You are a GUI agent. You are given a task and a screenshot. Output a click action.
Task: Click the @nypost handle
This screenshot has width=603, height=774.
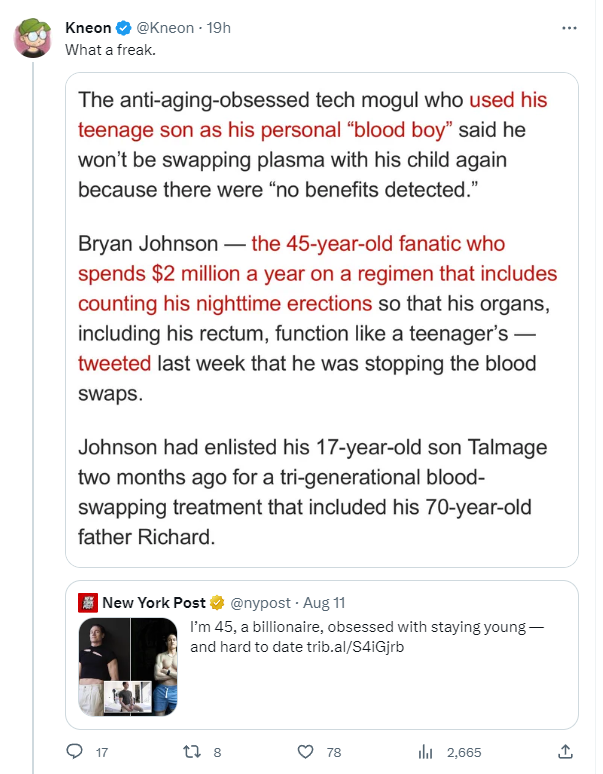[261, 602]
